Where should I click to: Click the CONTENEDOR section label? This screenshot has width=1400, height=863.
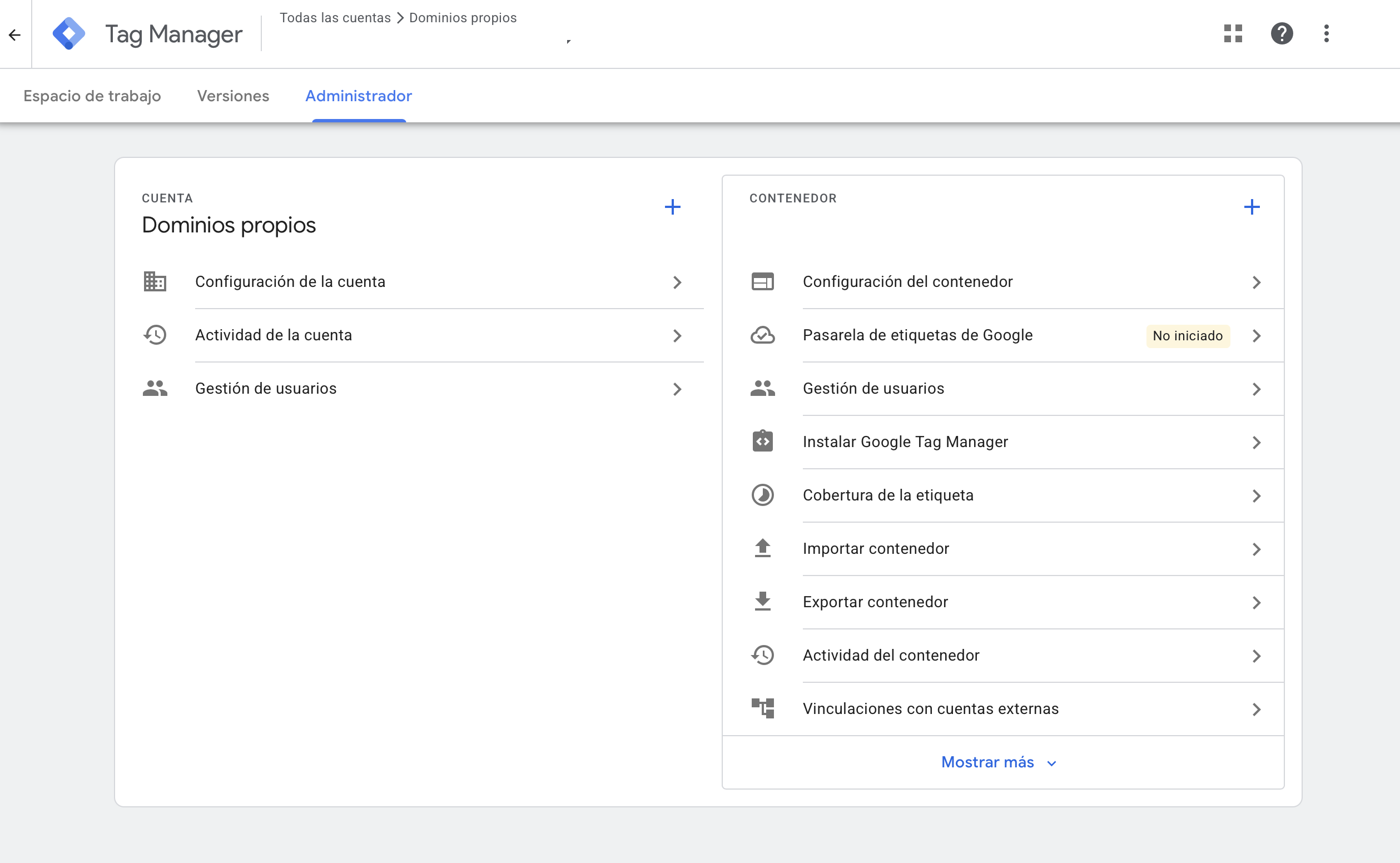(x=793, y=198)
